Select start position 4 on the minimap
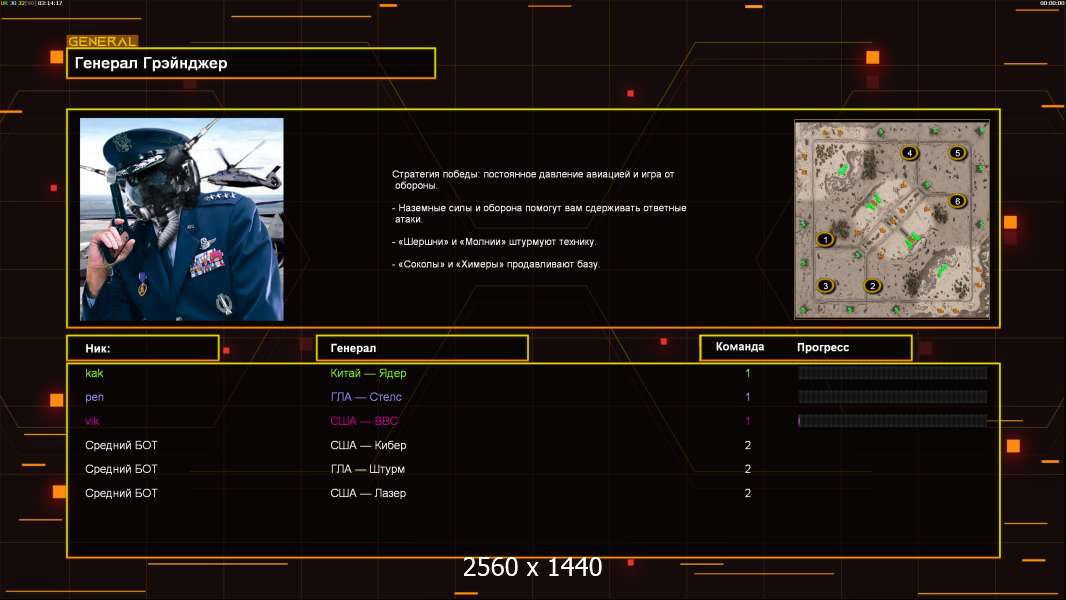Image resolution: width=1066 pixels, height=600 pixels. coord(910,153)
